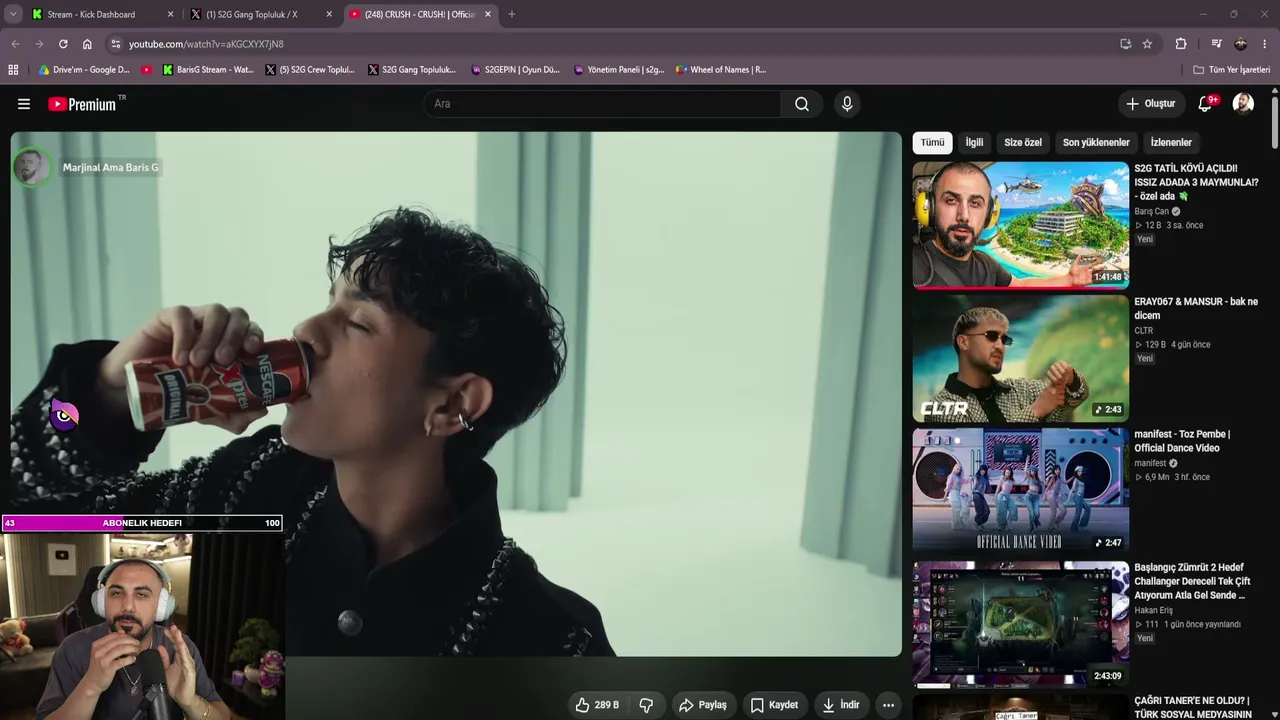Close the Stream - Kick Dashboard tab

click(171, 14)
